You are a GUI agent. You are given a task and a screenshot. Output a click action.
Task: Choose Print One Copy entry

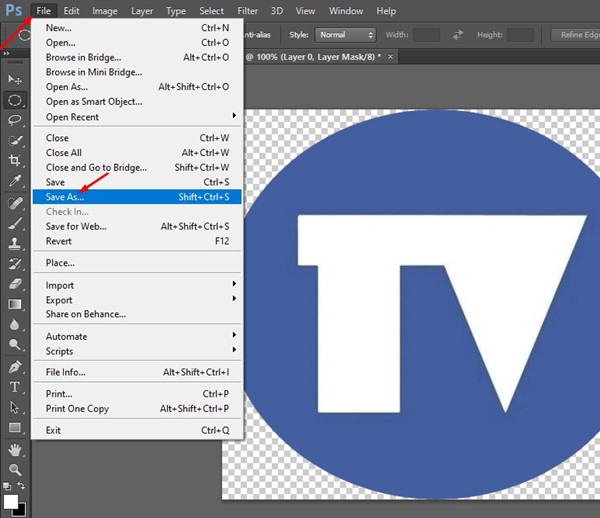[x=137, y=409]
